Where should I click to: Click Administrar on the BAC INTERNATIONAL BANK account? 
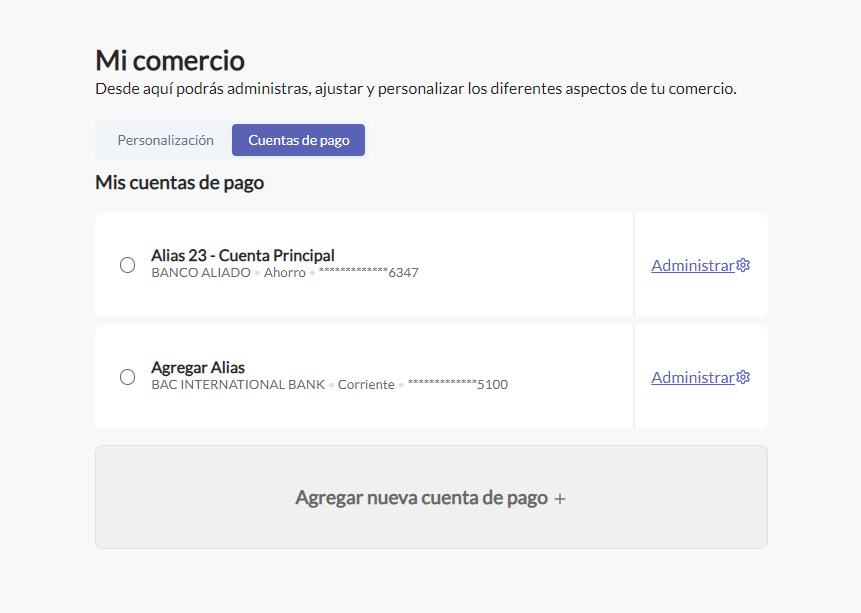point(692,377)
